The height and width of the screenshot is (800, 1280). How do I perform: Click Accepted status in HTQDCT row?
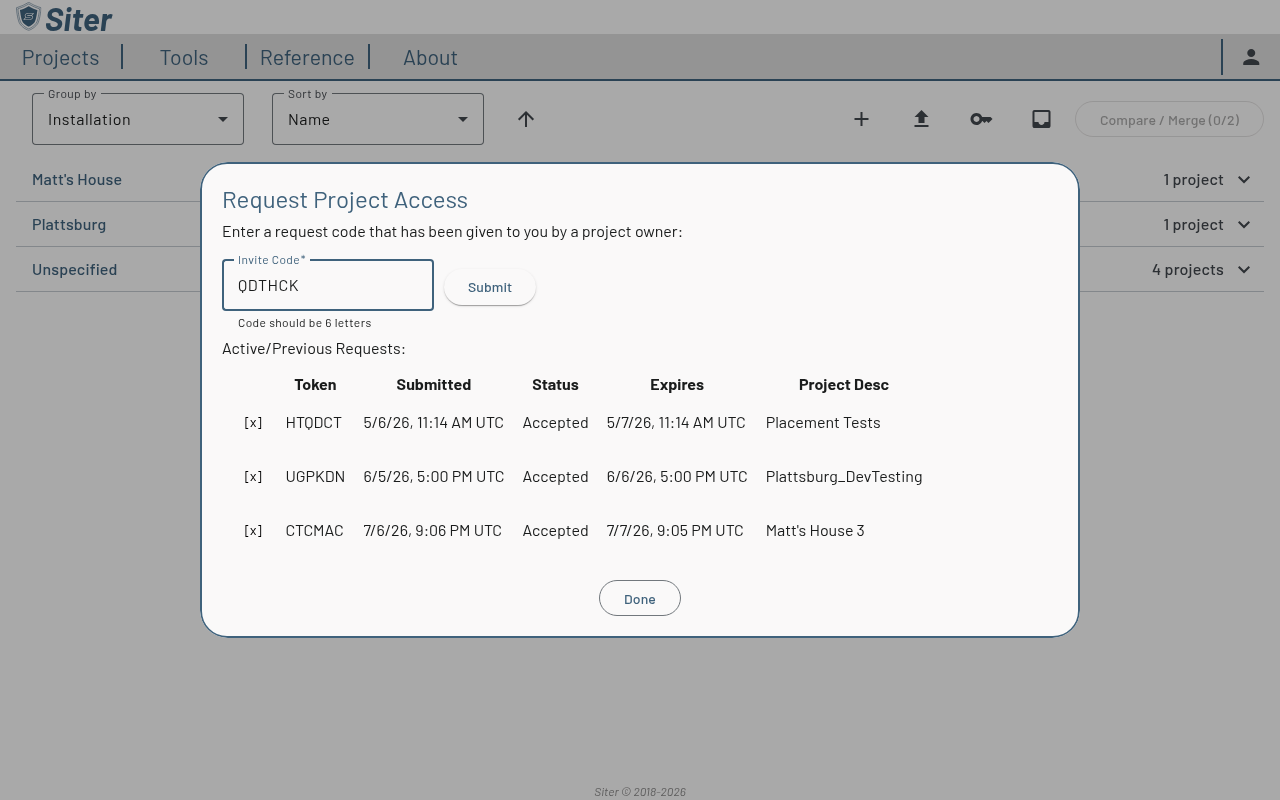[x=555, y=422]
